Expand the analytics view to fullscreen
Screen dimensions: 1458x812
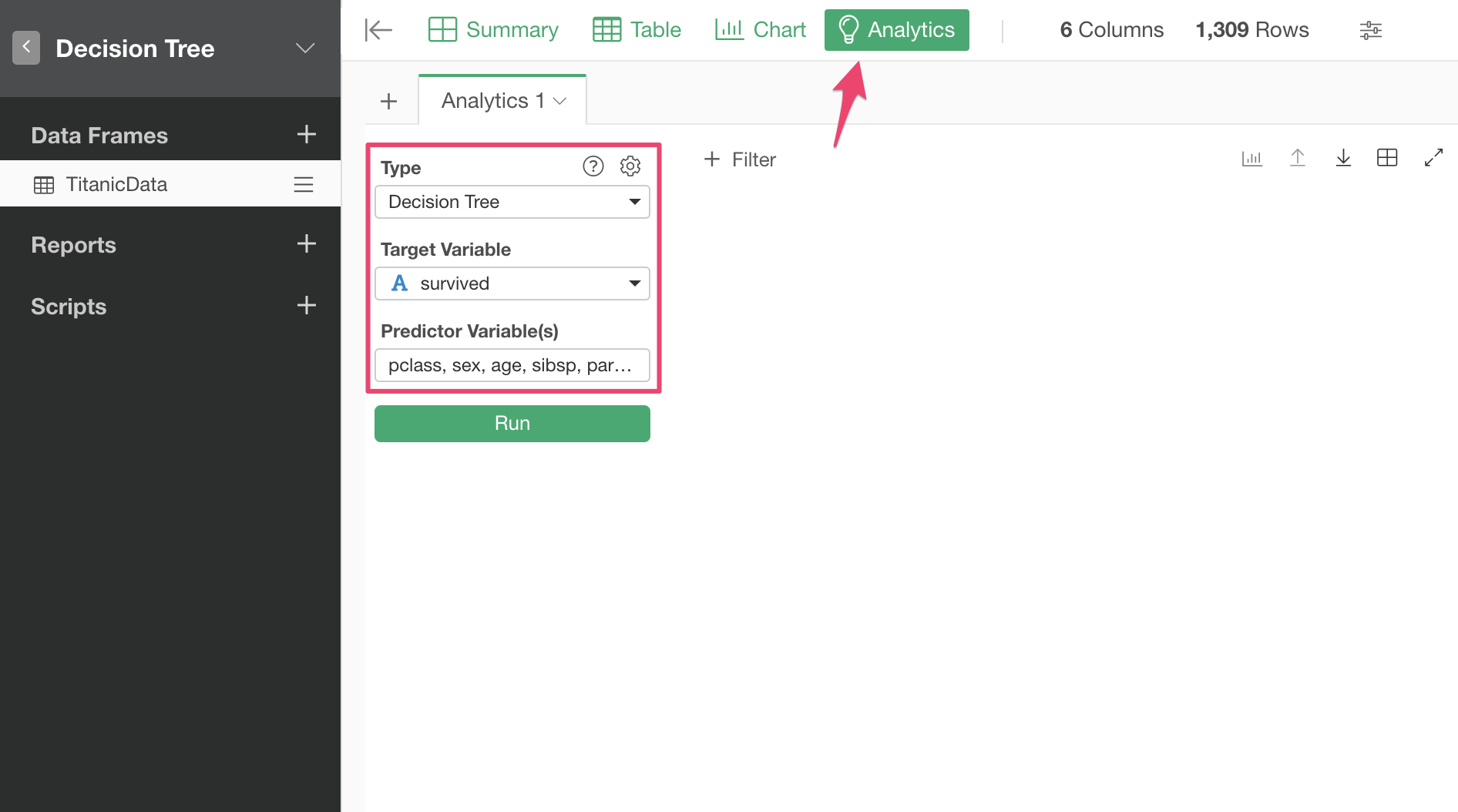[x=1433, y=159]
